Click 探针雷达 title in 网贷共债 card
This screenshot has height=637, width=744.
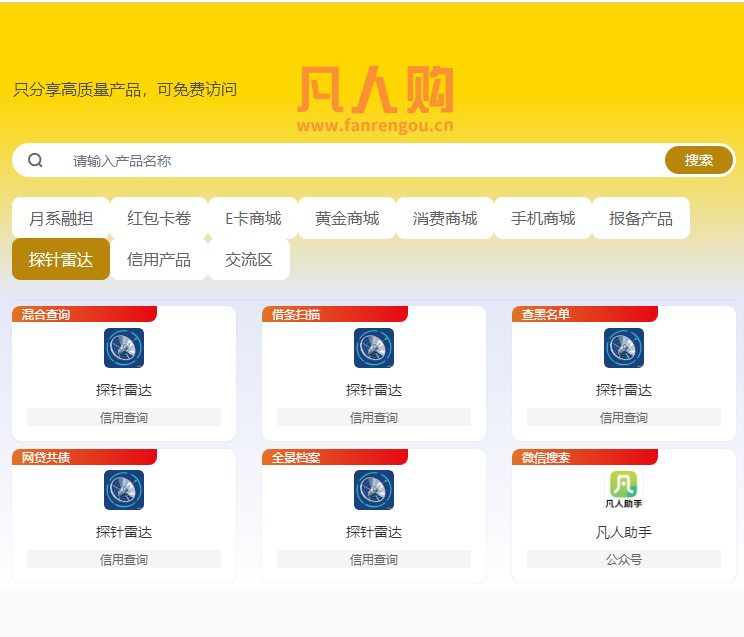124,532
